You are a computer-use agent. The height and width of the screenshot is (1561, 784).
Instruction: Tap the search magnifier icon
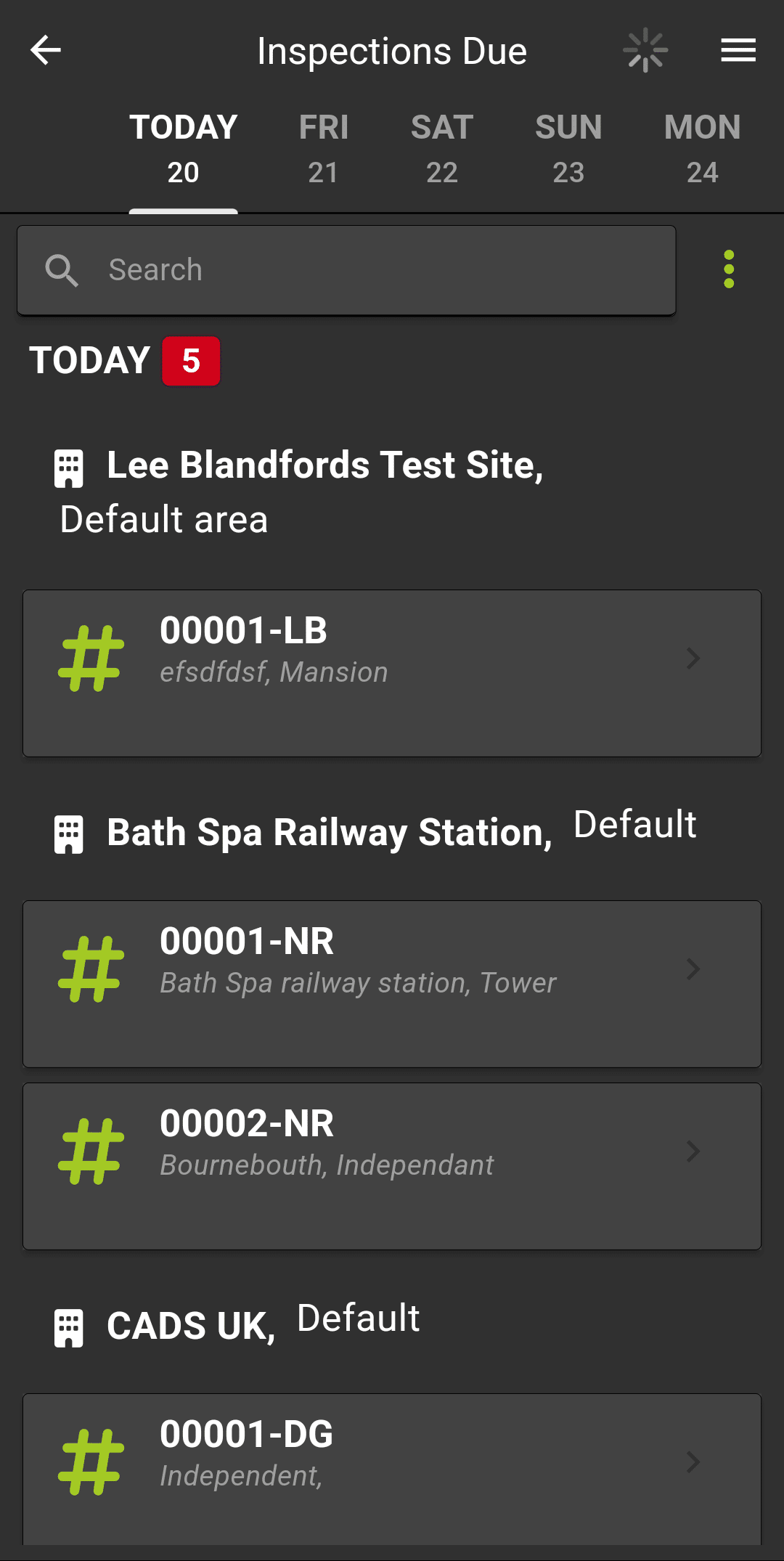click(62, 271)
